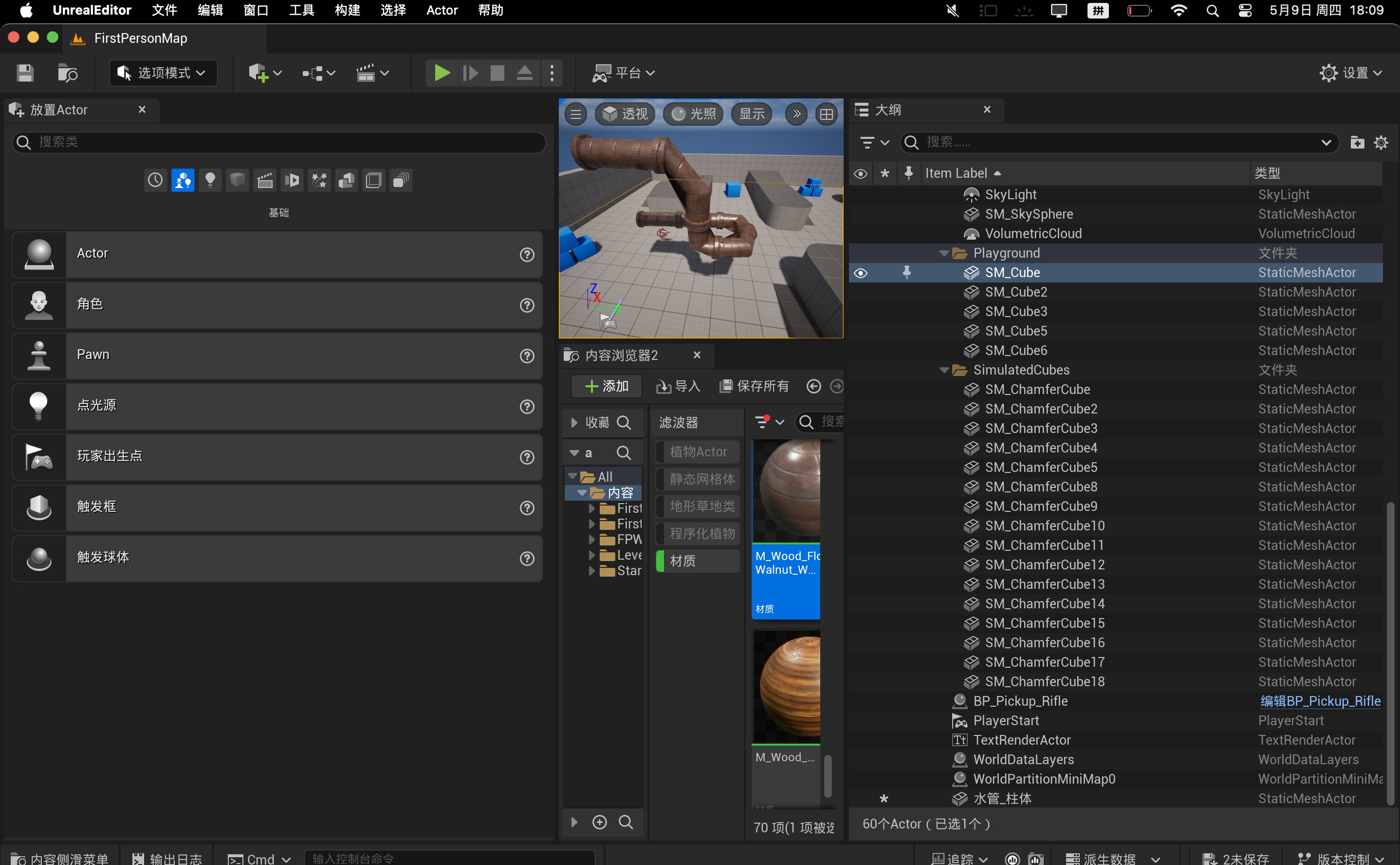Click the visibility eye column header
The image size is (1400, 865).
(x=860, y=173)
